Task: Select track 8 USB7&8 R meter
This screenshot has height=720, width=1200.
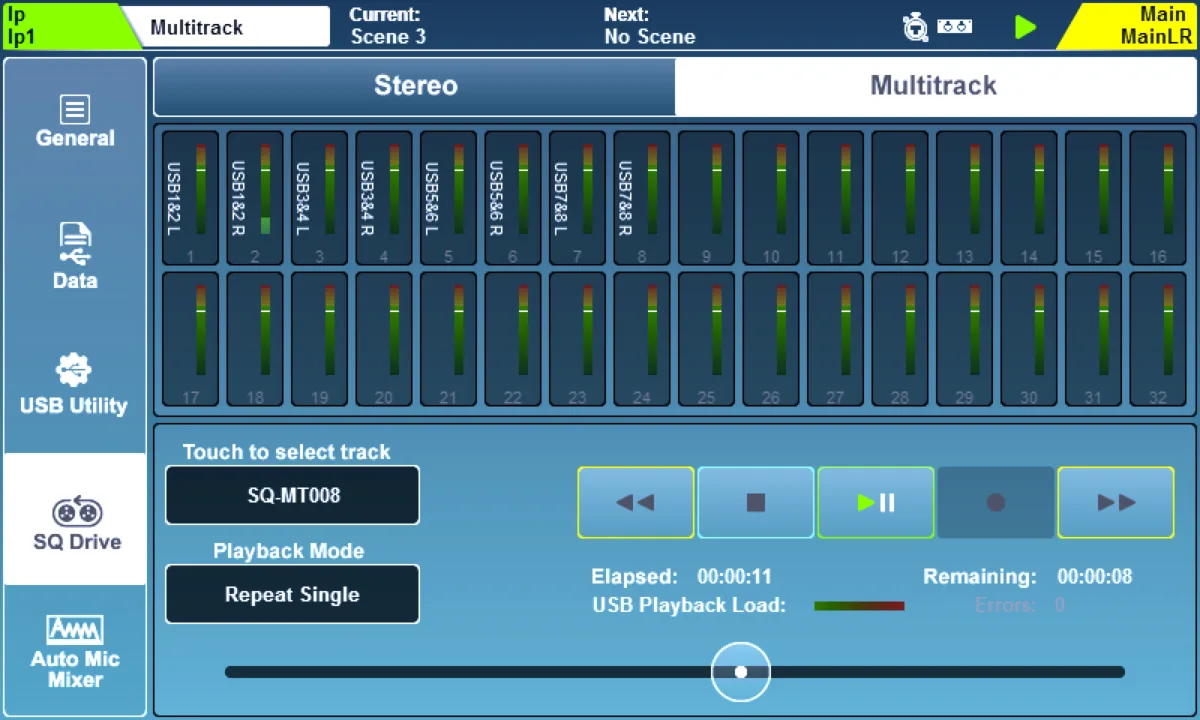Action: click(x=642, y=198)
